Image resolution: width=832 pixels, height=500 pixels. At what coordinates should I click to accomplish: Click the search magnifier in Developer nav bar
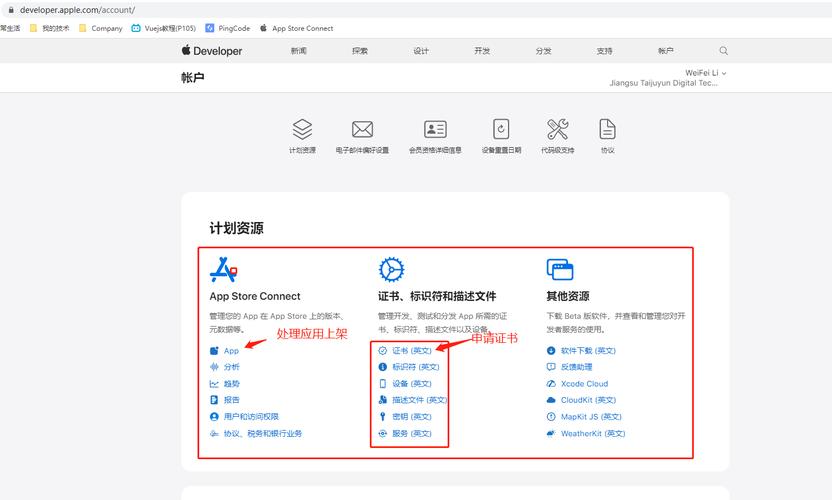pos(723,51)
